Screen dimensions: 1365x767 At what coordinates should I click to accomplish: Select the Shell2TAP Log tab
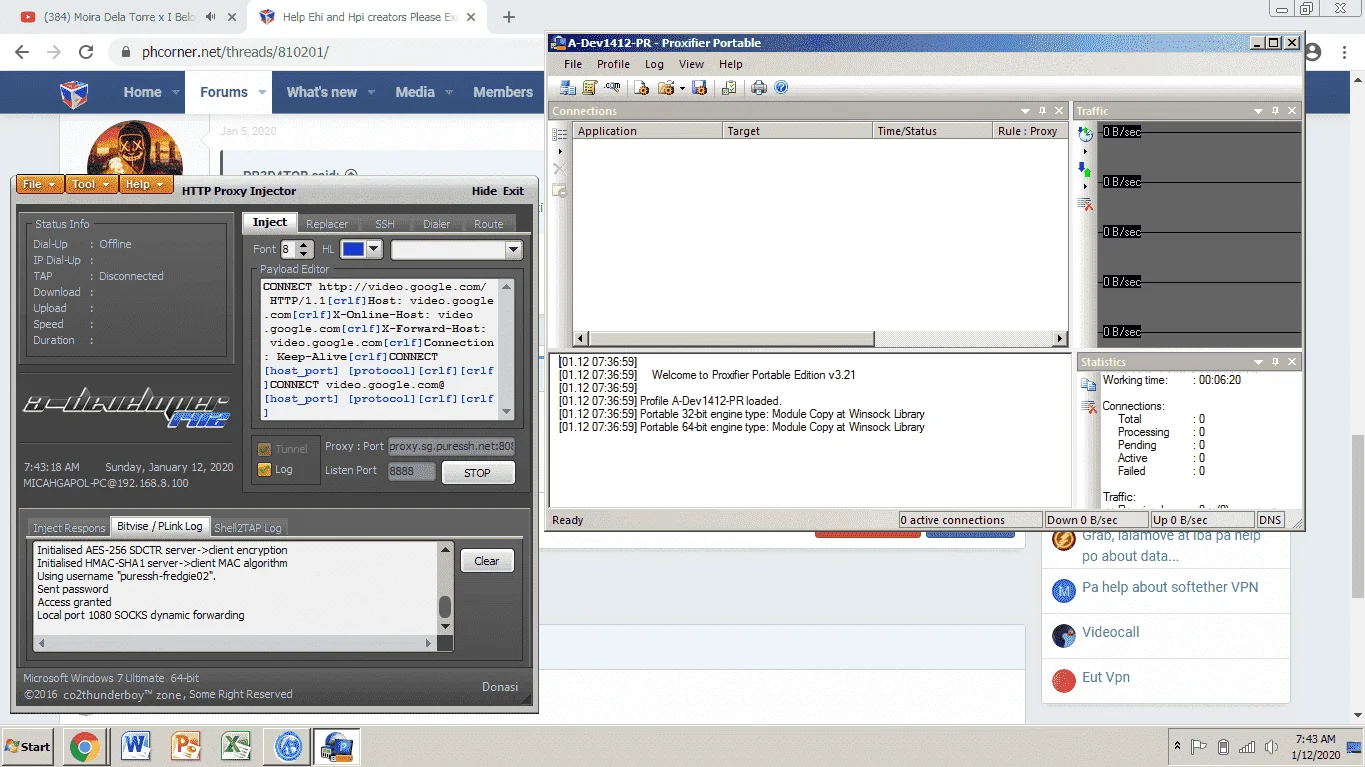(248, 527)
